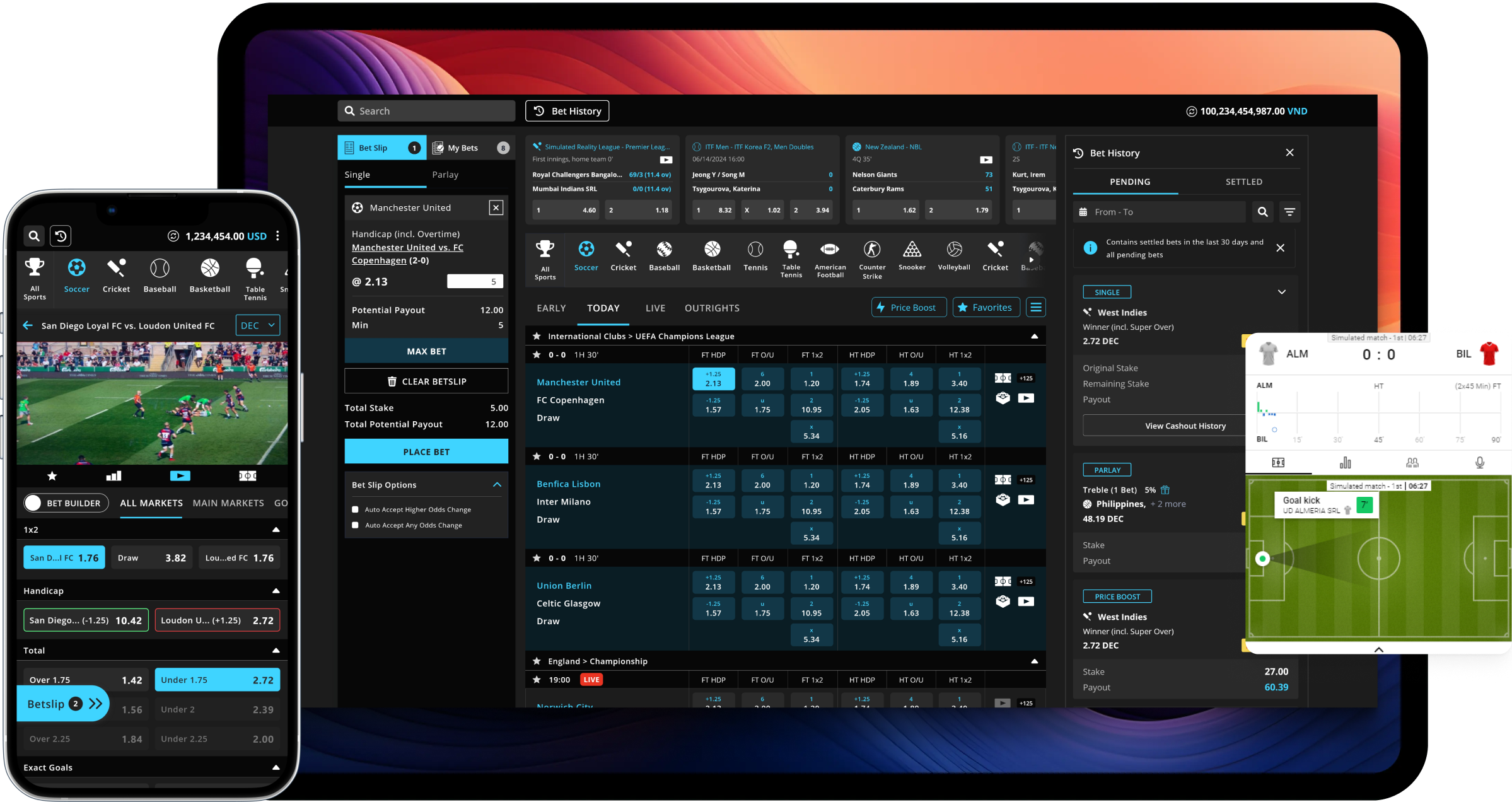Collapse the match tracker widget chevron
The width and height of the screenshot is (1512, 802).
point(1378,649)
